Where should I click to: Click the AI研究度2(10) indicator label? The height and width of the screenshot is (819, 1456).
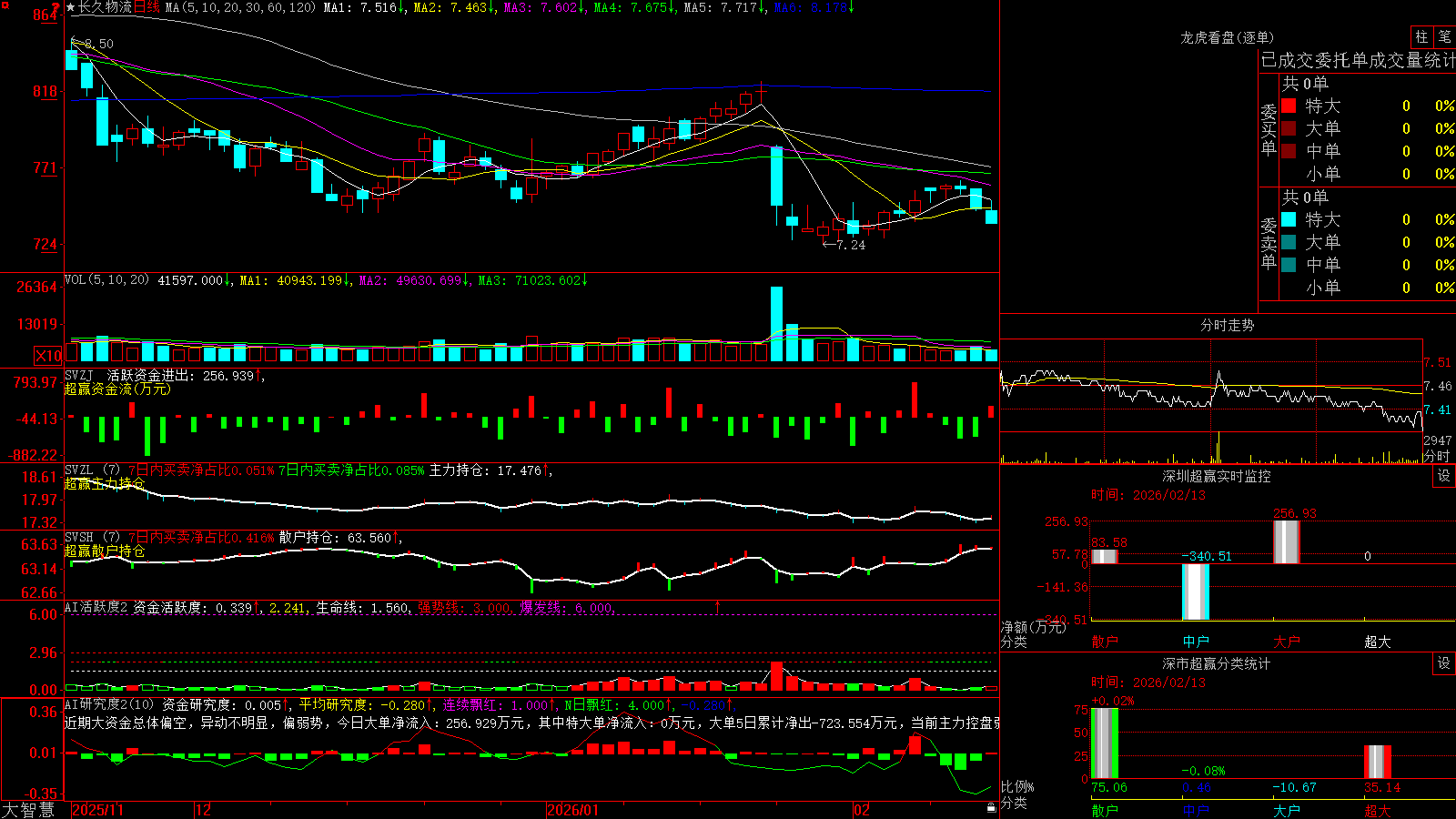(x=109, y=704)
